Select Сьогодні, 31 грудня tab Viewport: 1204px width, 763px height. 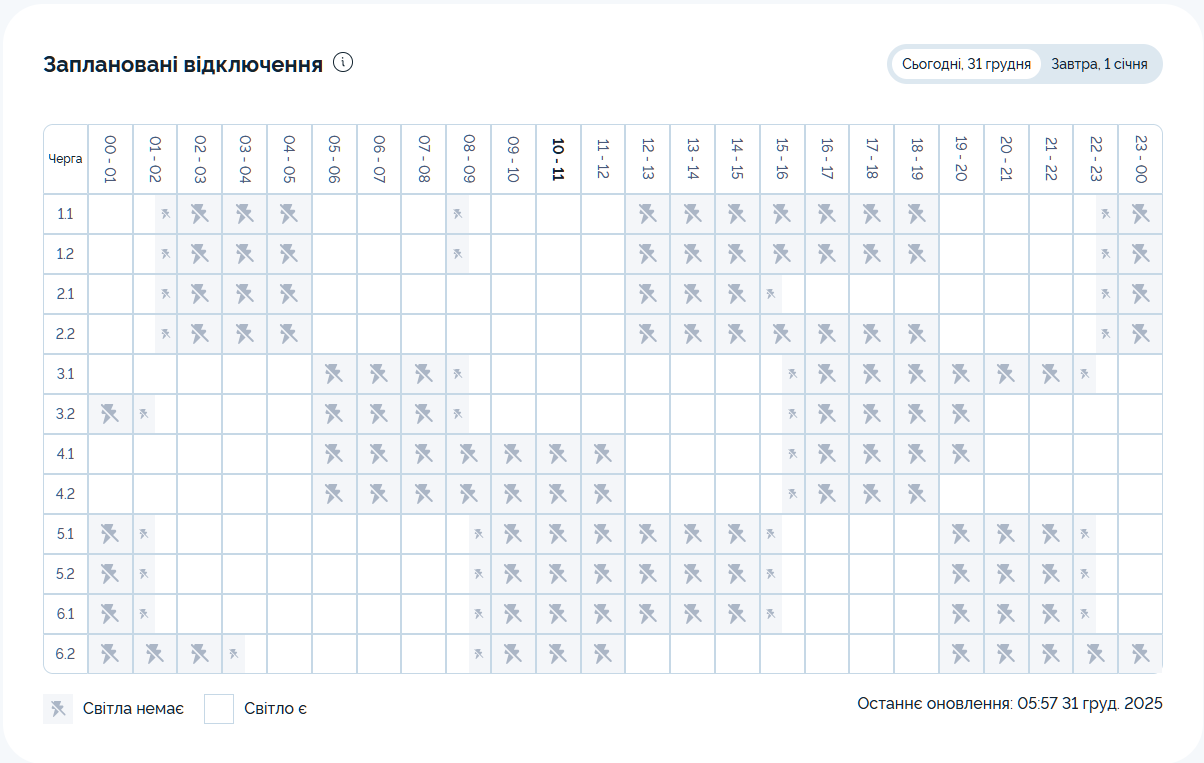pos(966,64)
